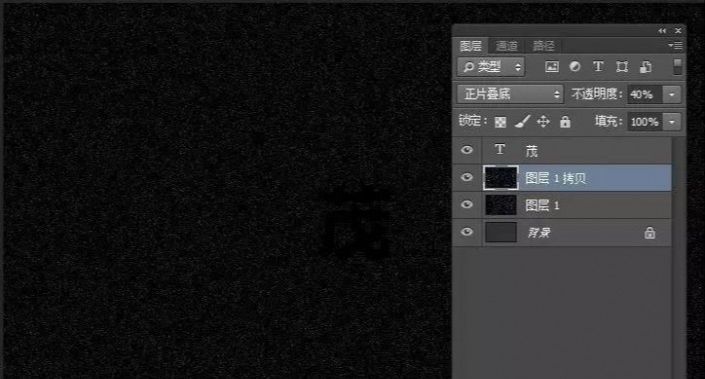The image size is (705, 379).
Task: Click the text layer T icon
Action: click(x=500, y=150)
